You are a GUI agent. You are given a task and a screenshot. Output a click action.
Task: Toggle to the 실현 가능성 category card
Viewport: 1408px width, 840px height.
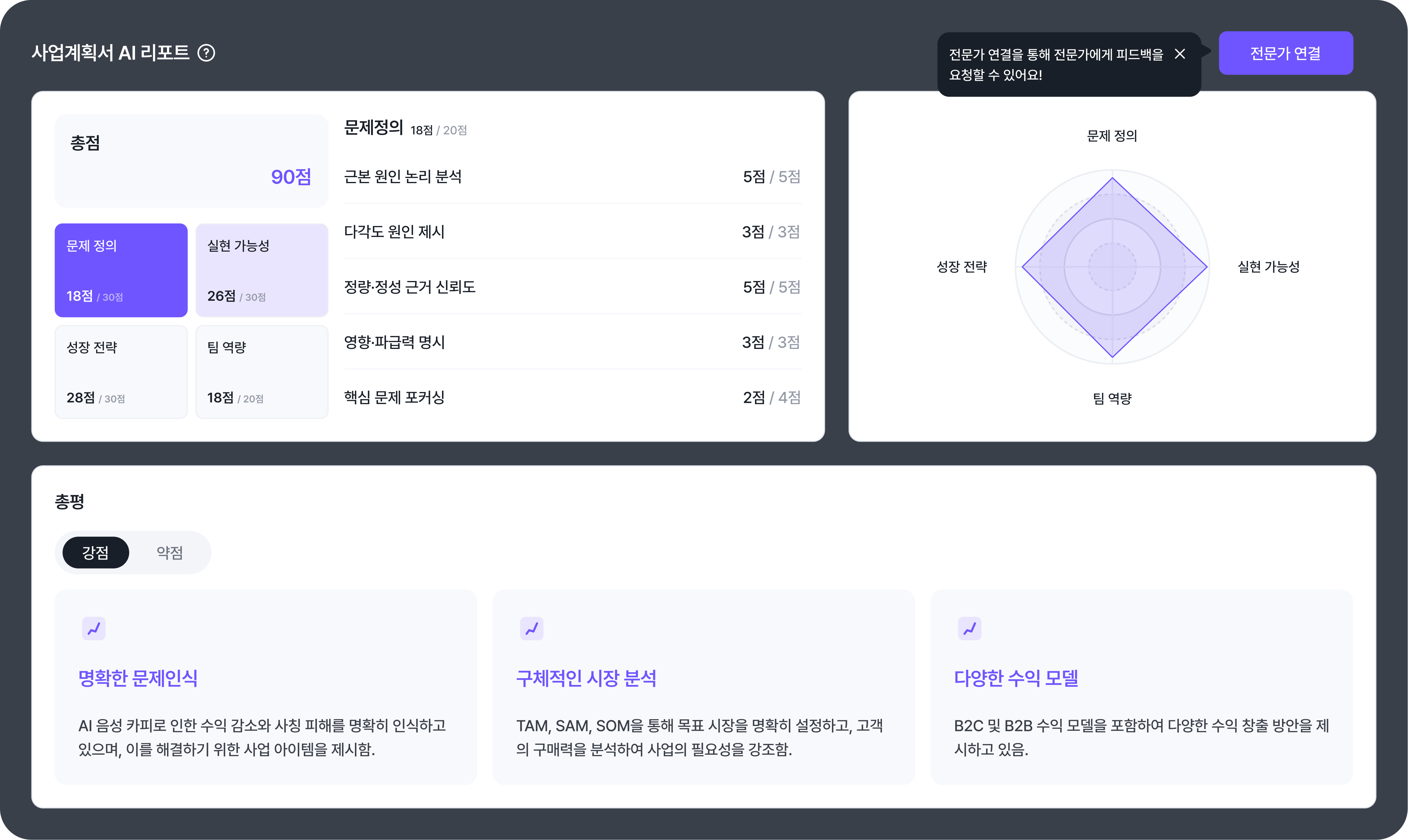coord(262,270)
